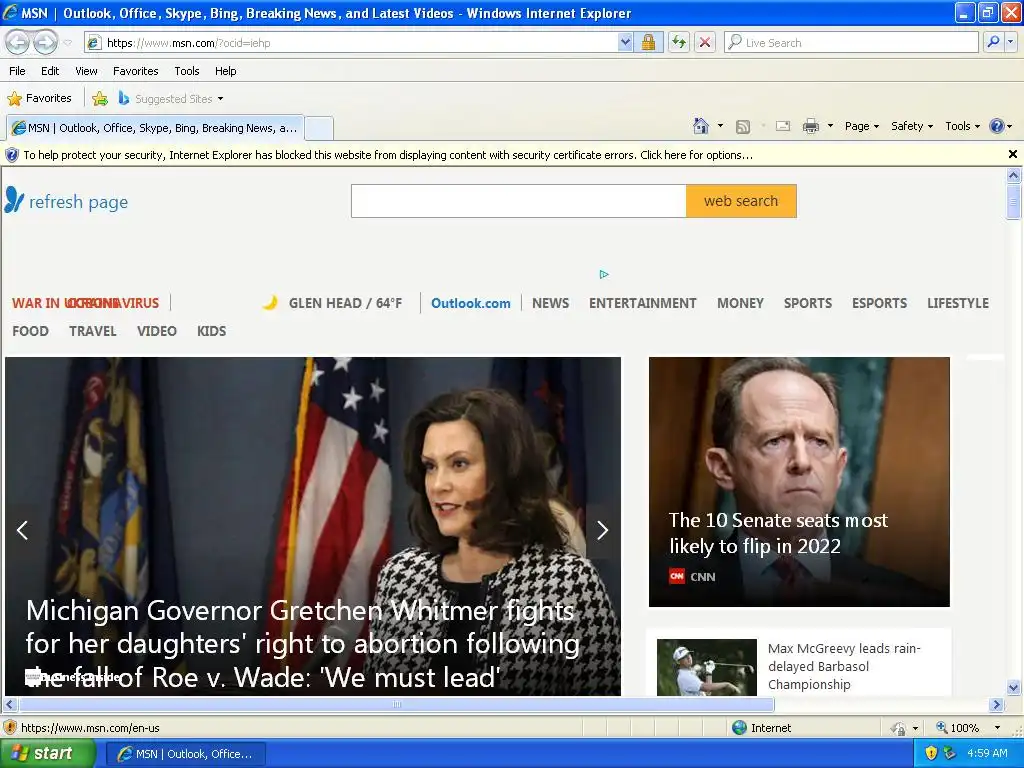The width and height of the screenshot is (1024, 768).
Task: Open the Favorites menu in menu bar
Action: click(x=135, y=71)
